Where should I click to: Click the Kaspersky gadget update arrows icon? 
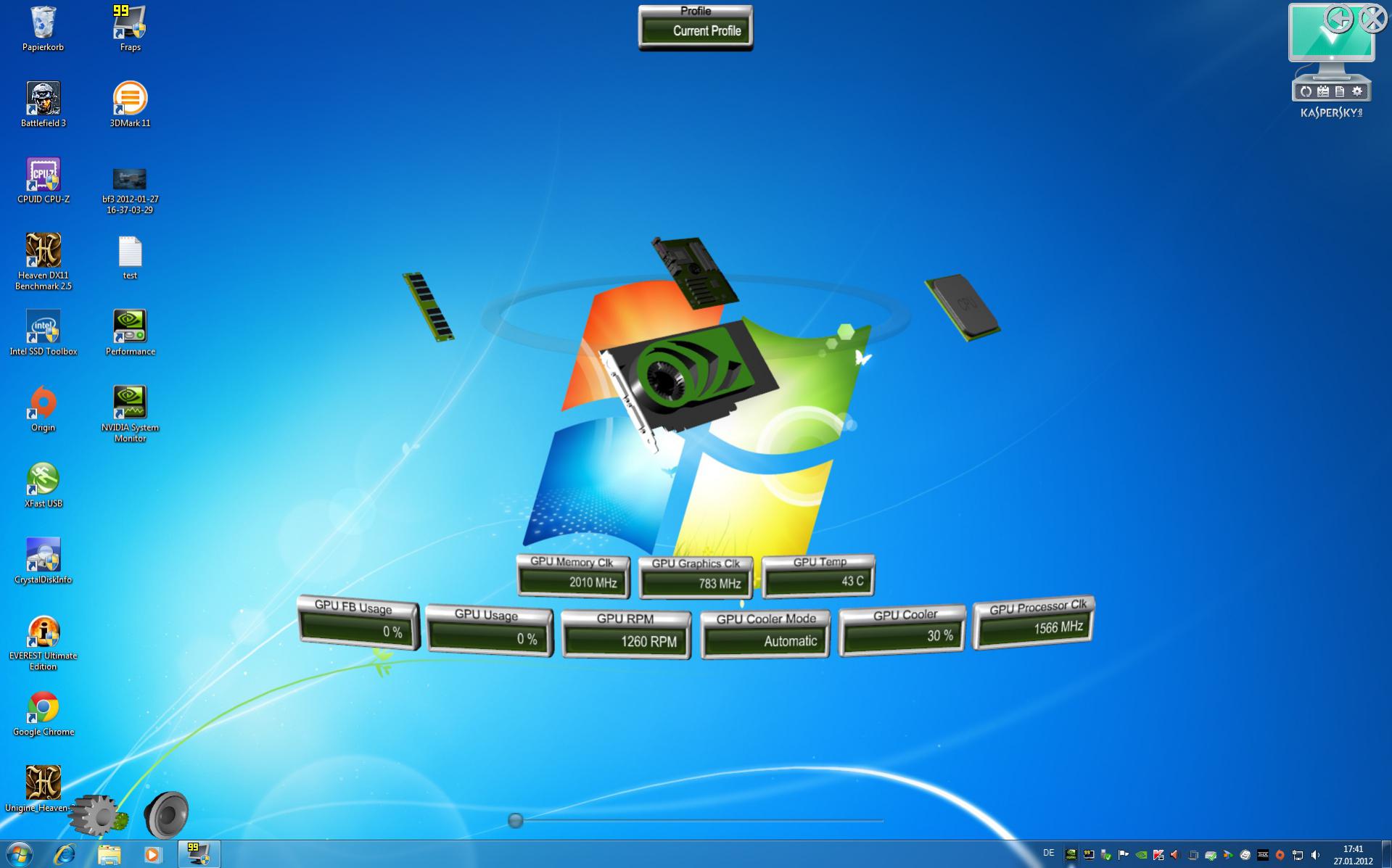tap(1306, 91)
